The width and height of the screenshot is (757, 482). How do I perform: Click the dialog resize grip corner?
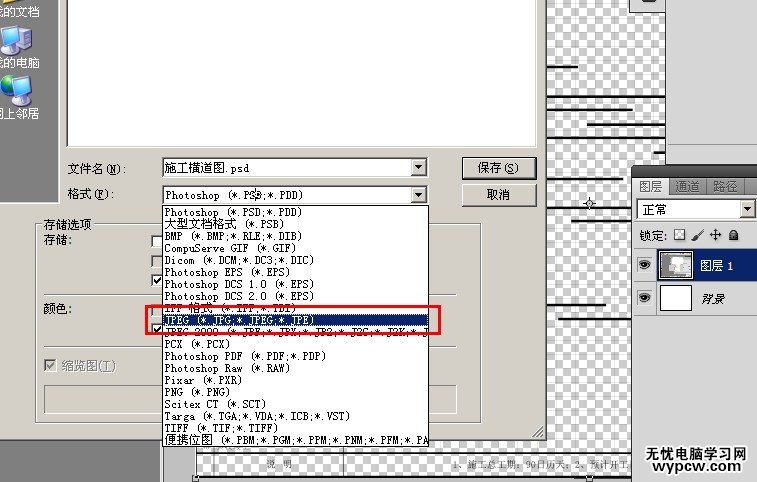(x=538, y=432)
